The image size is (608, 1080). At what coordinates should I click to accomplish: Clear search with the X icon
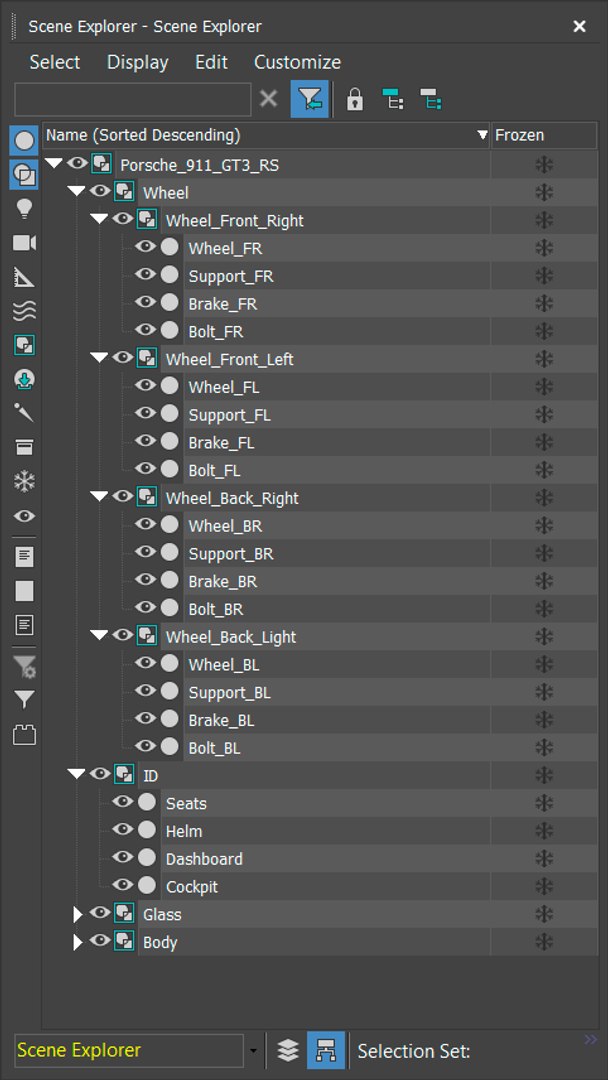click(x=269, y=99)
